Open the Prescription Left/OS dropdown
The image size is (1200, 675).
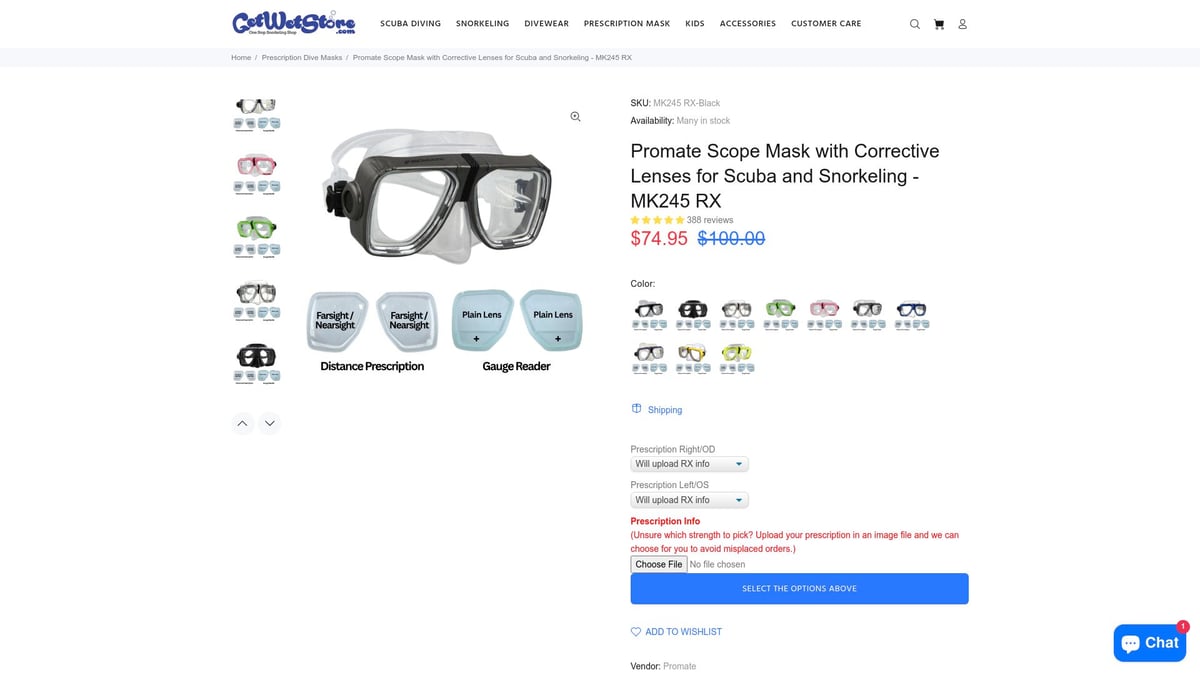pos(689,499)
